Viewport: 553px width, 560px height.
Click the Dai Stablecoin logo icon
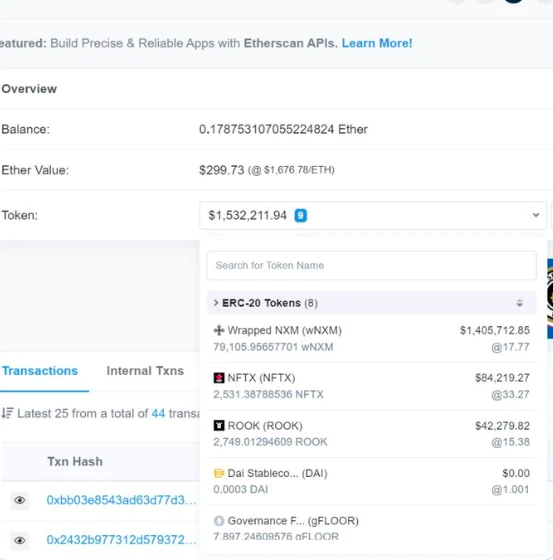pyautogui.click(x=219, y=473)
